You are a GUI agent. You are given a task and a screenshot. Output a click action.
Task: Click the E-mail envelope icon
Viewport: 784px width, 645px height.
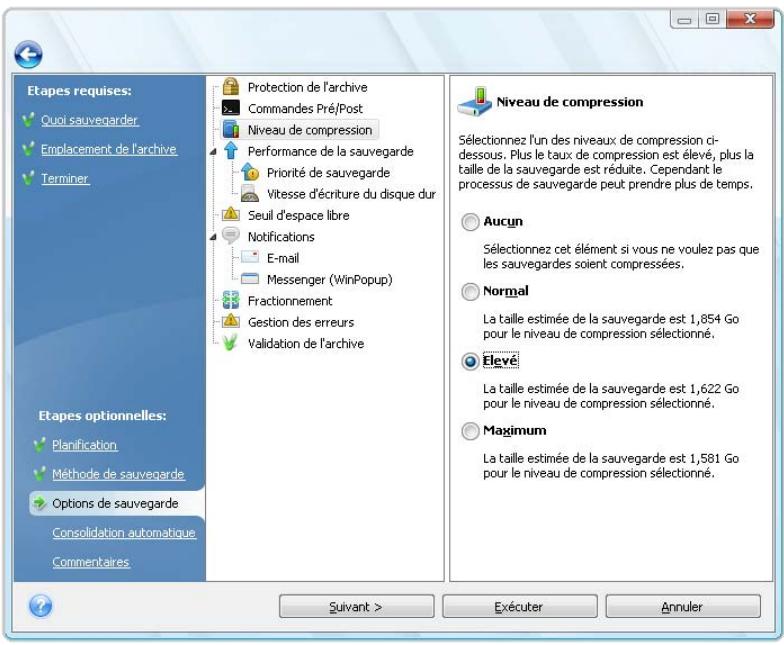pyautogui.click(x=250, y=257)
